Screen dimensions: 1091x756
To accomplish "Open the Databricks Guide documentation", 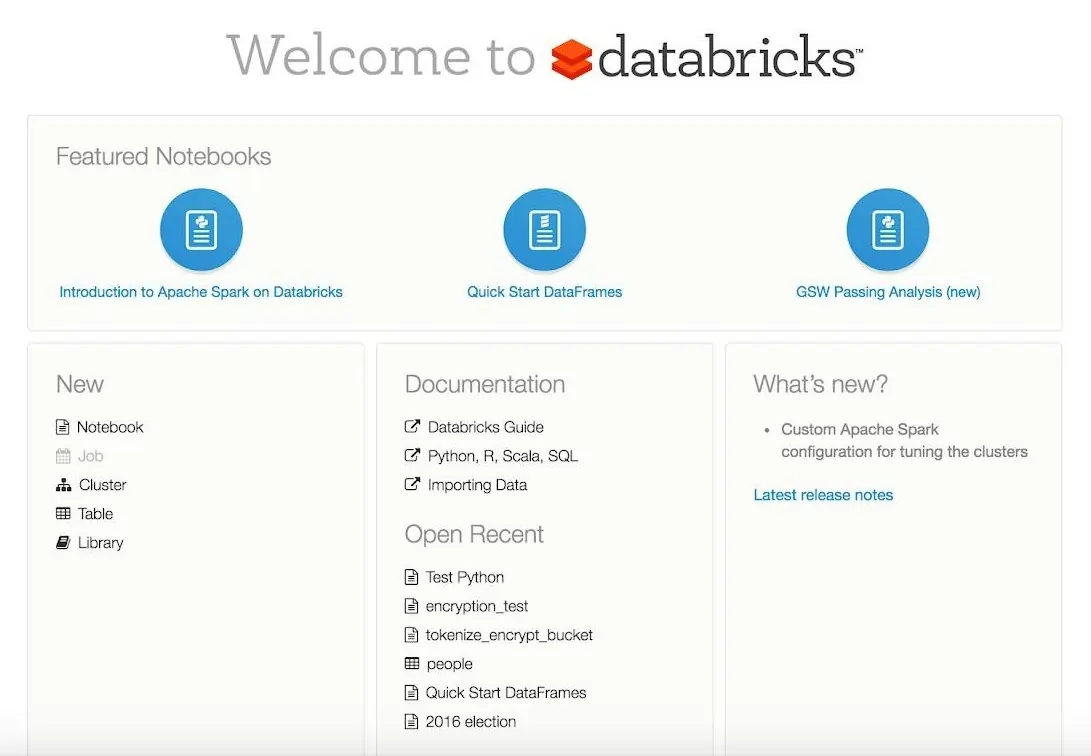I will click(486, 427).
